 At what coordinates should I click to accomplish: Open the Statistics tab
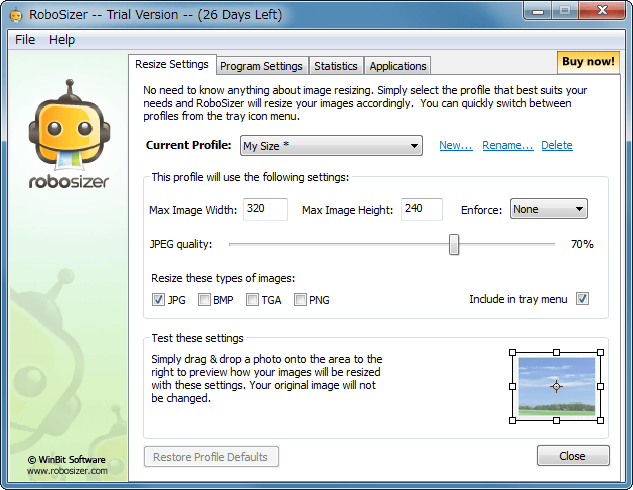click(x=336, y=66)
